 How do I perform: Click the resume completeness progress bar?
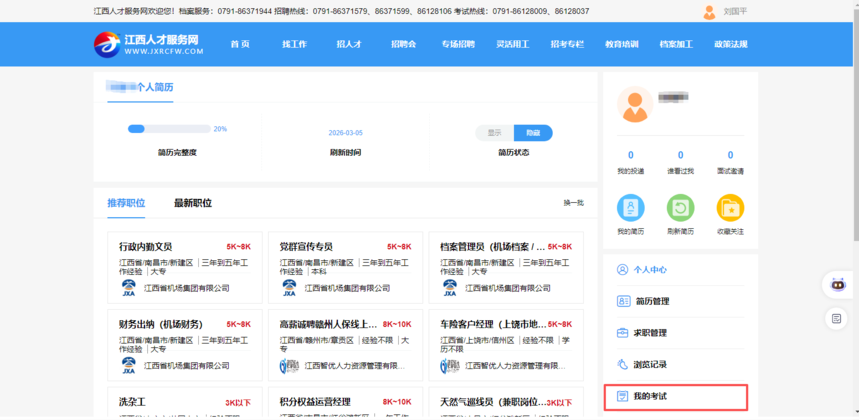[169, 129]
